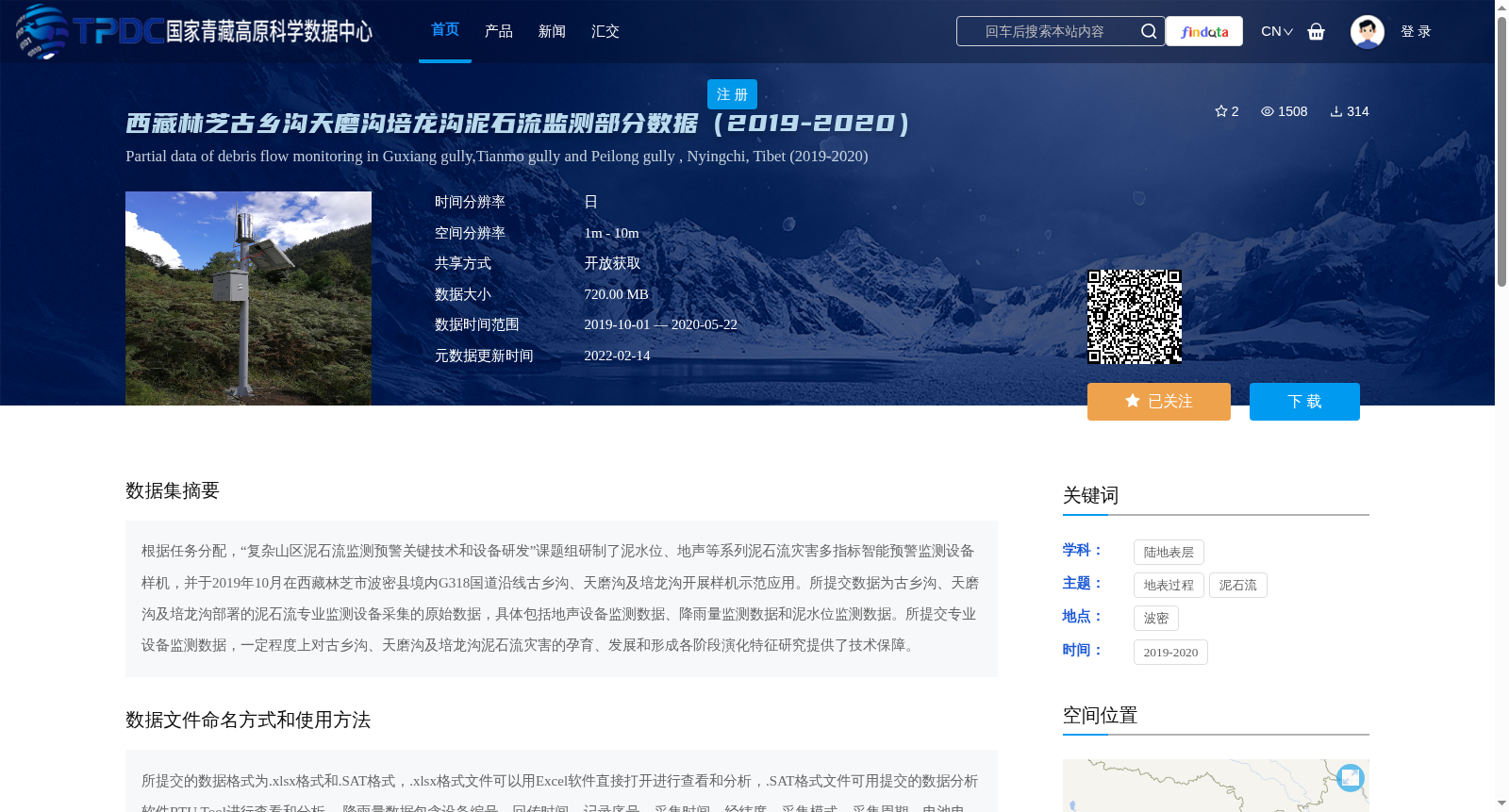Click the scrollbar up arrow
Viewport: 1509px width, 812px height.
coord(1501,8)
